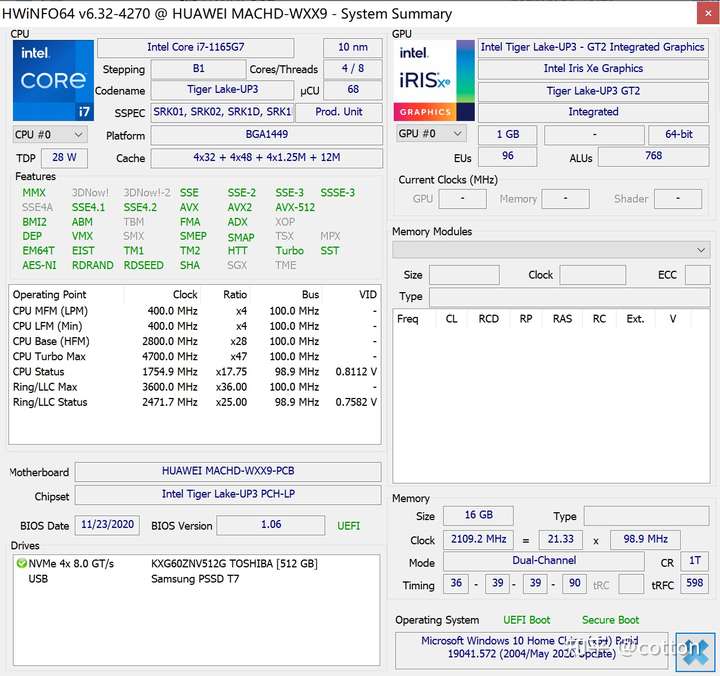The height and width of the screenshot is (676, 720).
Task: Select the BIOS Date 11/23/2020 value
Action: click(x=107, y=525)
